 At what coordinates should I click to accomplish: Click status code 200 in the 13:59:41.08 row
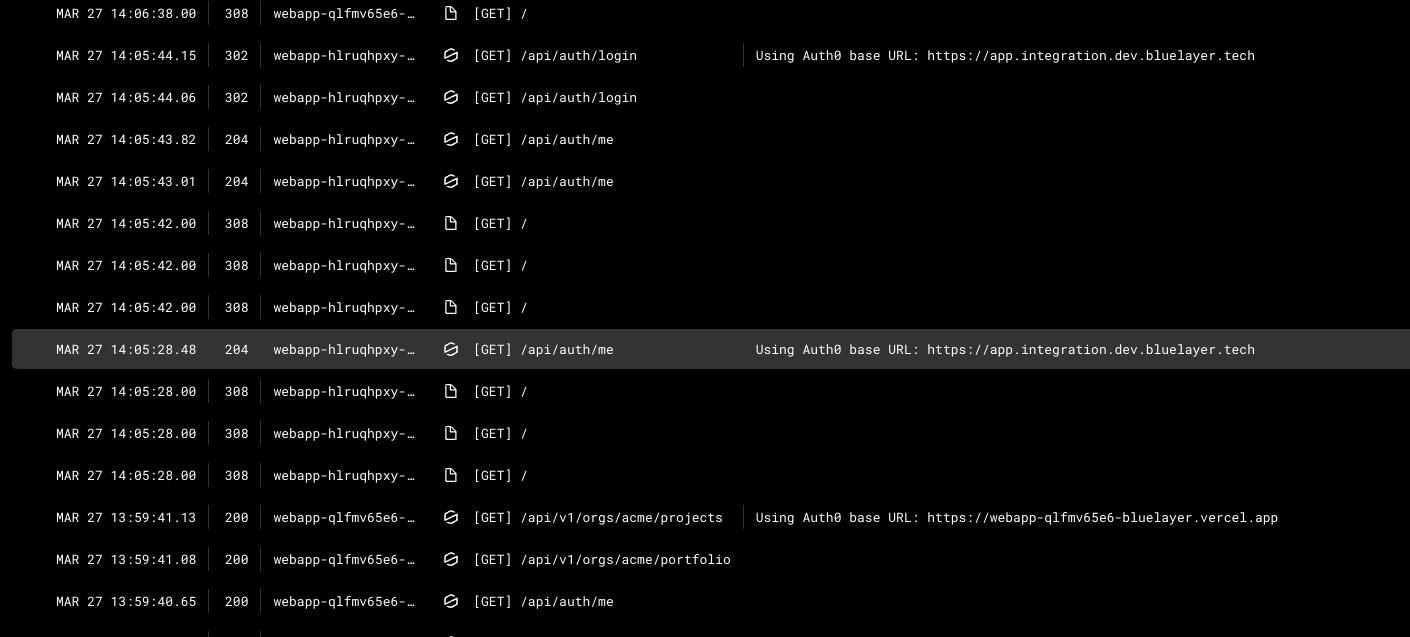click(236, 560)
